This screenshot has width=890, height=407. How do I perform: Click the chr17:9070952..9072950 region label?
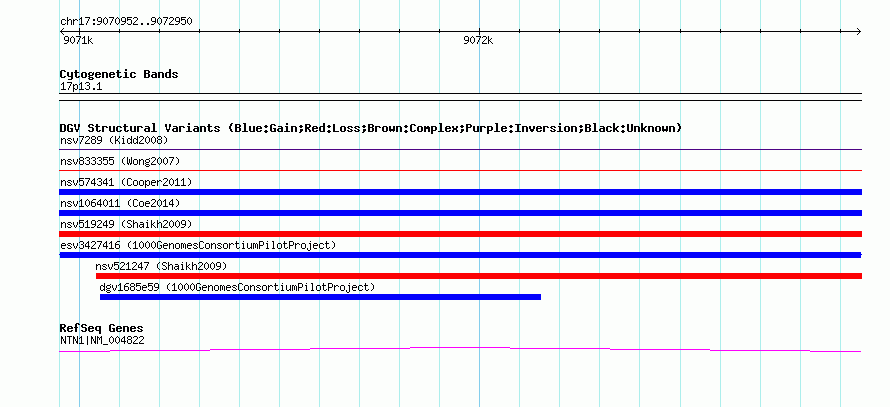[126, 22]
